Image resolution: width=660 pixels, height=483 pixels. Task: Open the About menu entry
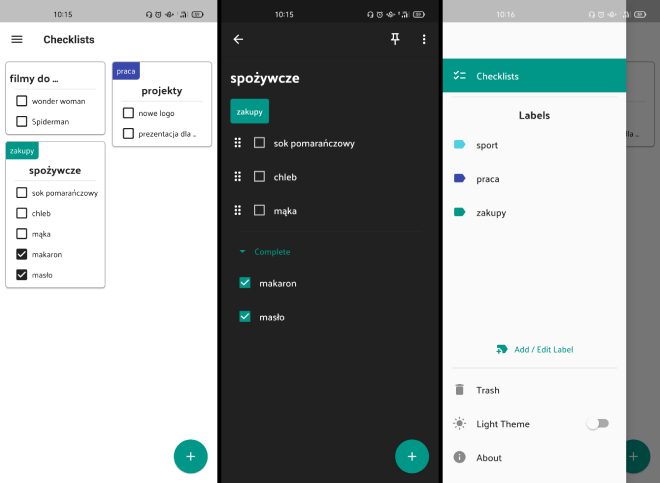pyautogui.click(x=489, y=458)
